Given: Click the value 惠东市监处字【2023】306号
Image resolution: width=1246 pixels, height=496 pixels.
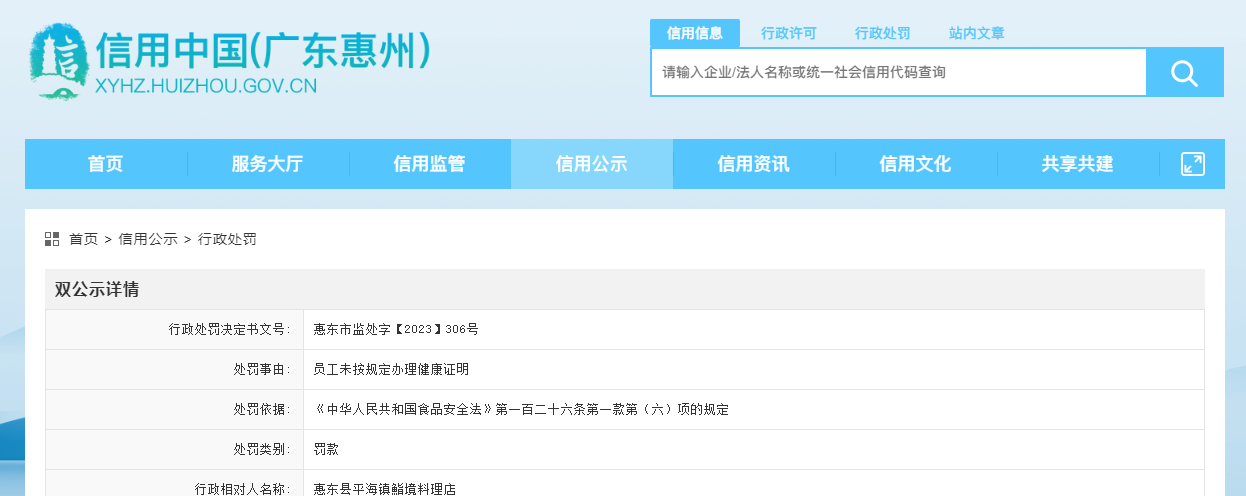Looking at the screenshot, I should point(396,329).
